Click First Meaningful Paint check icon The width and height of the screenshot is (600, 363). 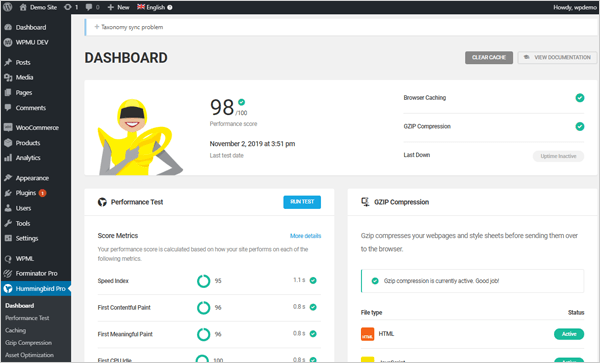click(x=313, y=334)
